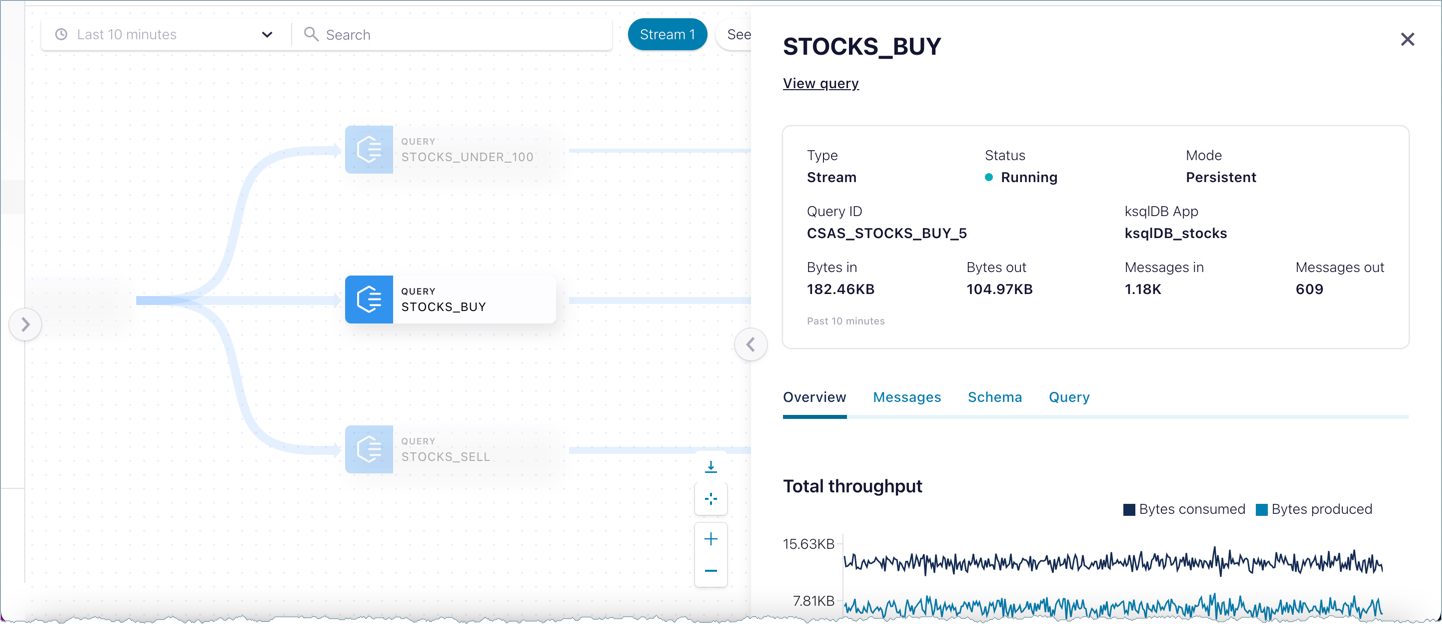This screenshot has height=624, width=1442.
Task: Click the Bytes consumed legend swatch
Action: 1129,510
